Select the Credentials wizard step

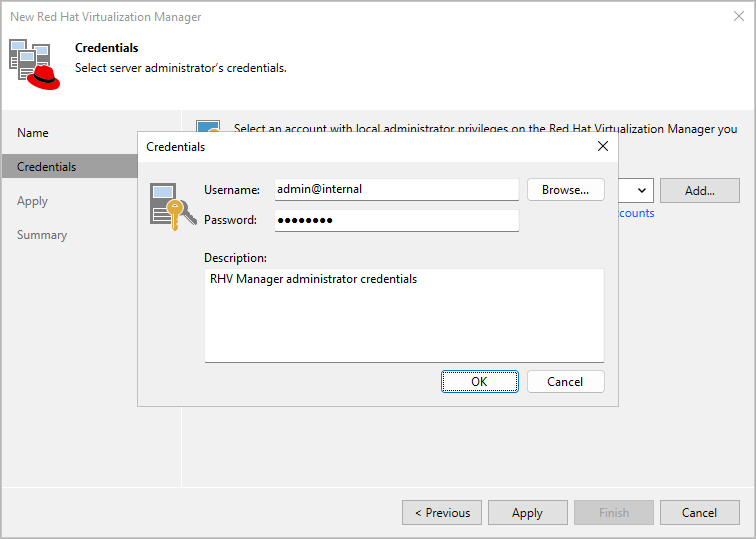[47, 167]
